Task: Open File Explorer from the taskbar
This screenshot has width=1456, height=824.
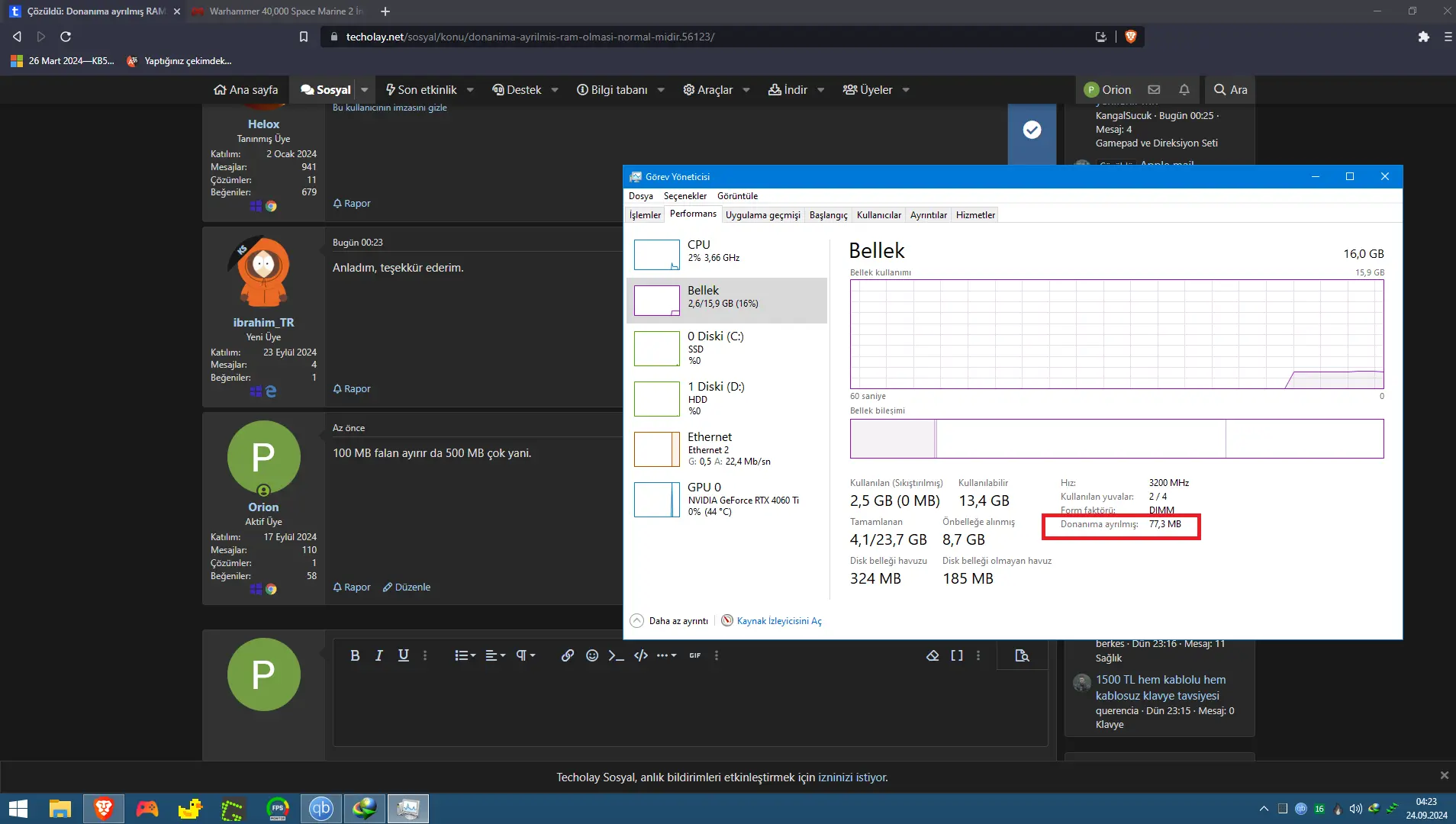Action: coord(60,809)
